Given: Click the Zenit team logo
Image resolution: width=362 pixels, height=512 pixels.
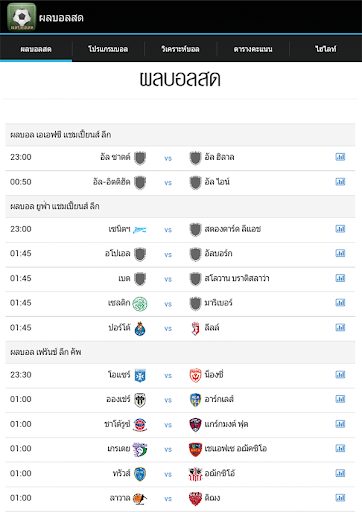Looking at the screenshot, I should tap(140, 230).
